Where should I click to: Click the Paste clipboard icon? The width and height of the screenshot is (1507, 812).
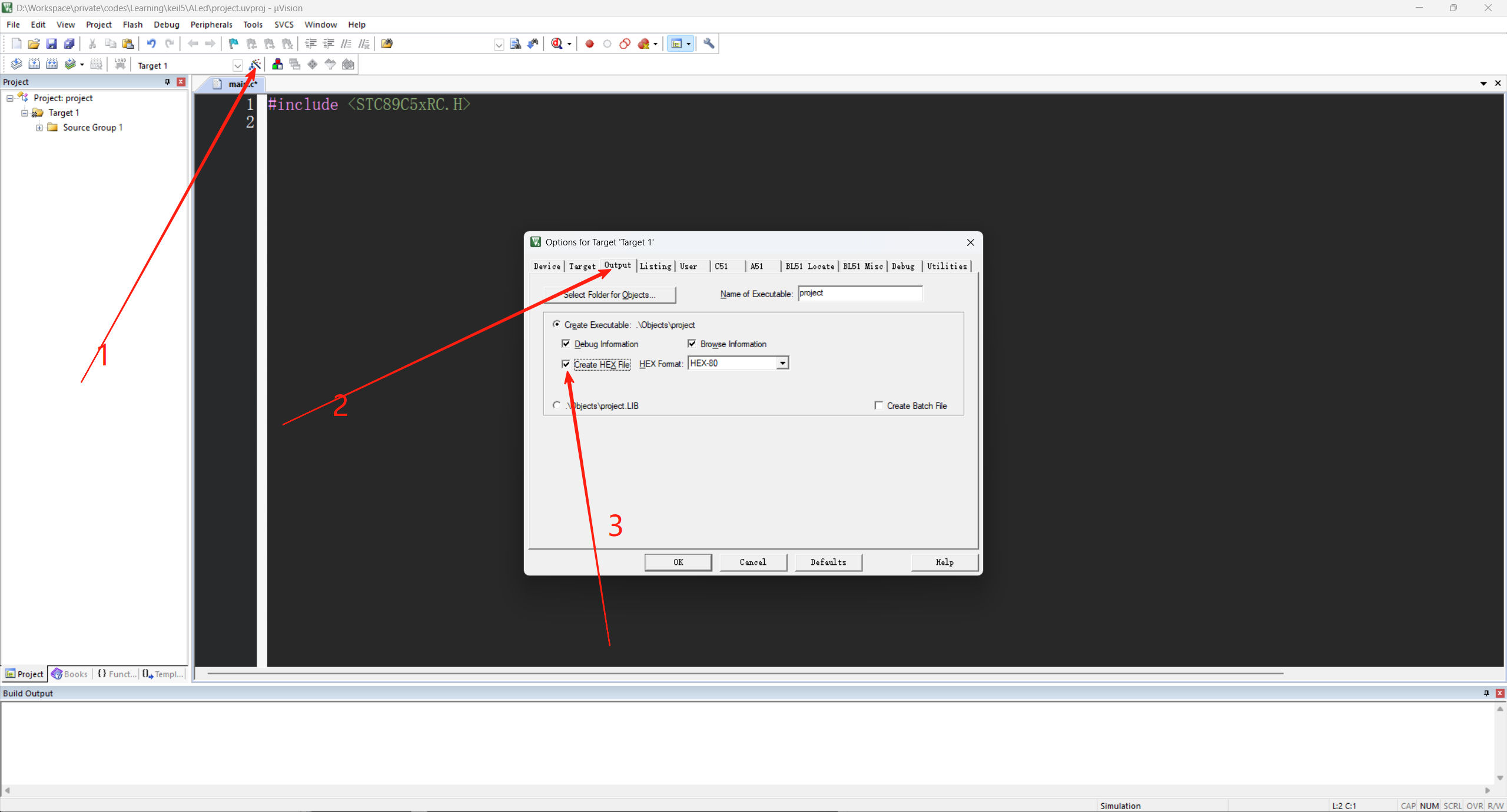[128, 44]
